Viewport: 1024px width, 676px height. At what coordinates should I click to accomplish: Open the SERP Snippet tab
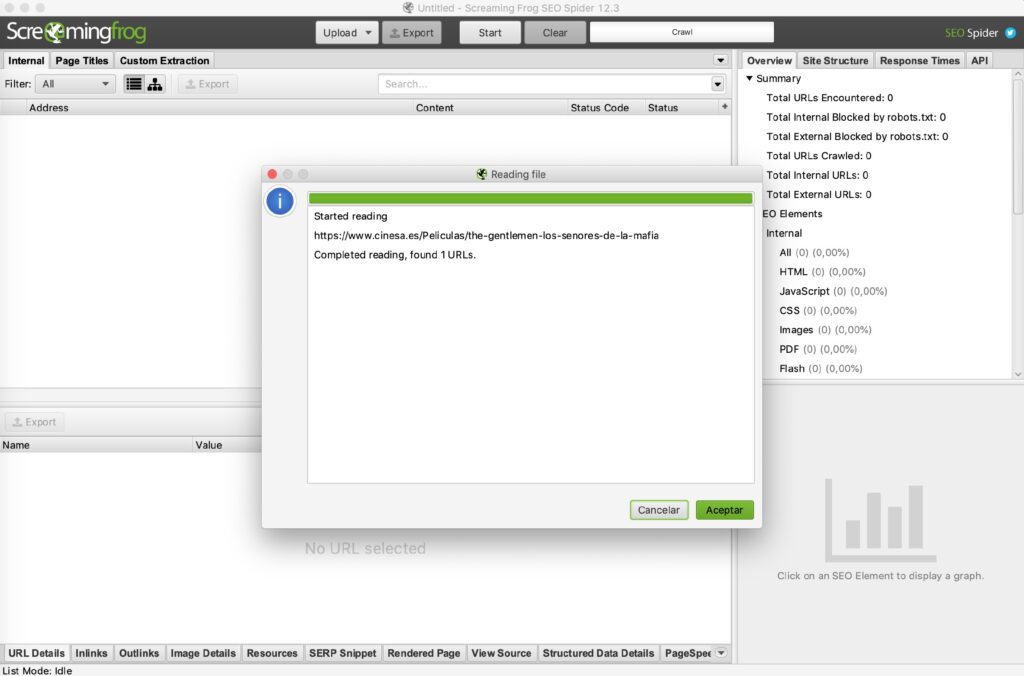tap(343, 652)
